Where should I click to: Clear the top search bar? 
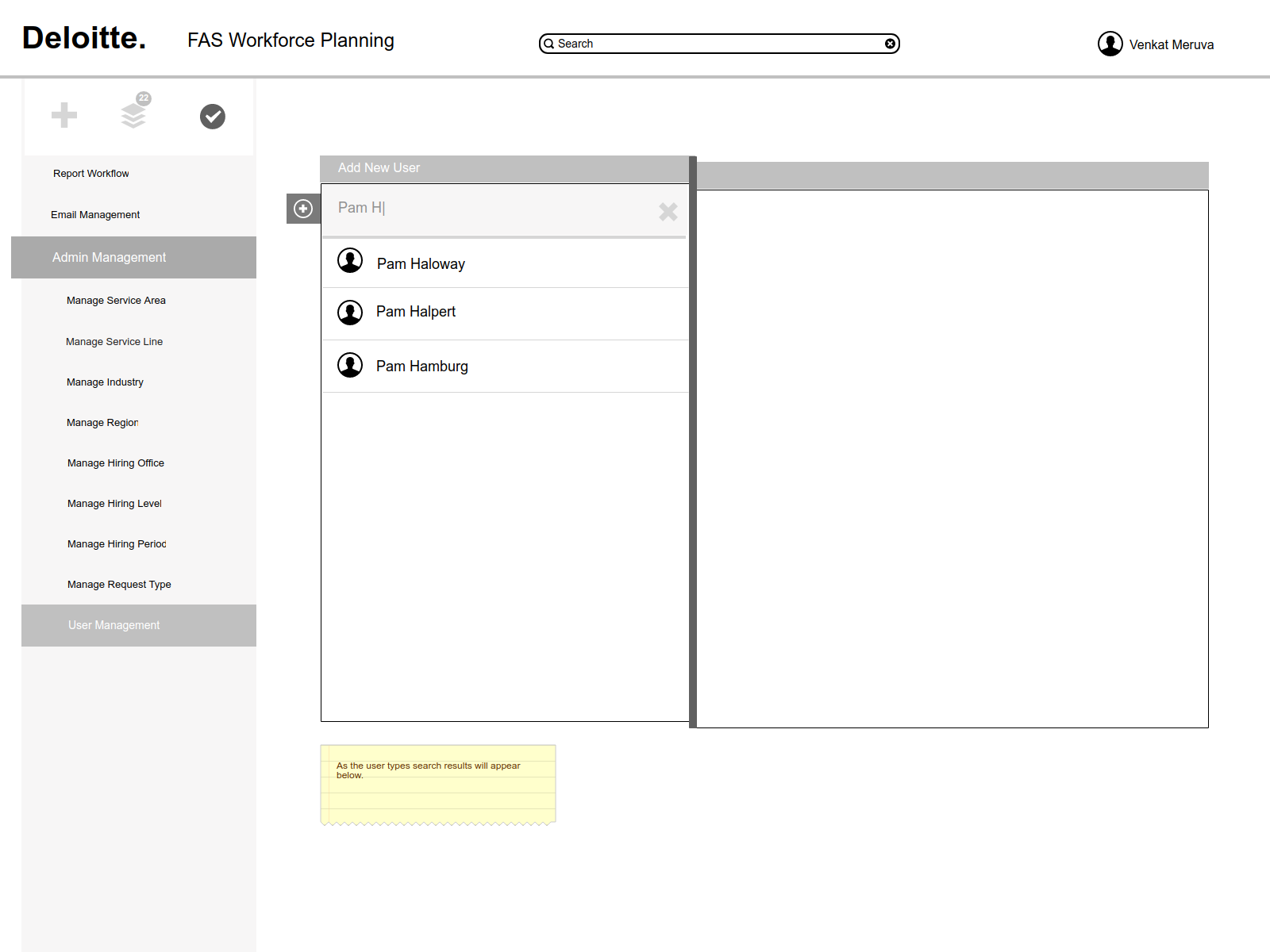click(891, 44)
